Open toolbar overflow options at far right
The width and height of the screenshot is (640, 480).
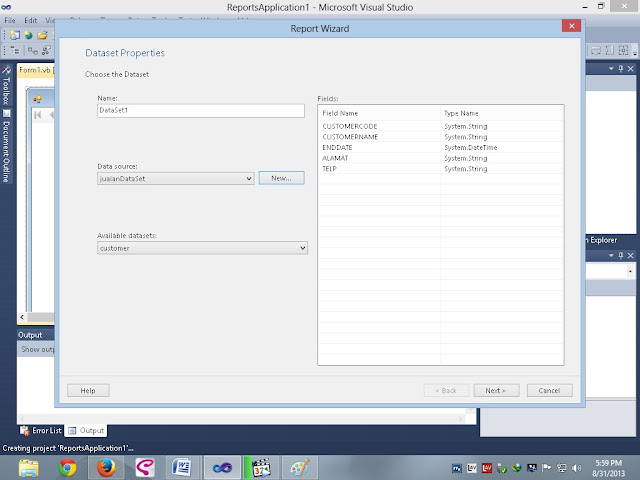(635, 51)
